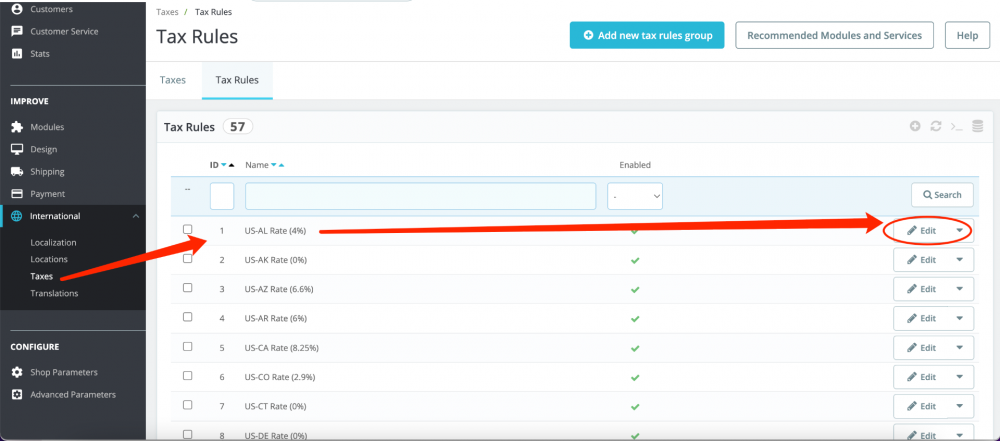1000x441 pixels.
Task: Open the Locations submenu item
Action: pyautogui.click(x=48, y=259)
